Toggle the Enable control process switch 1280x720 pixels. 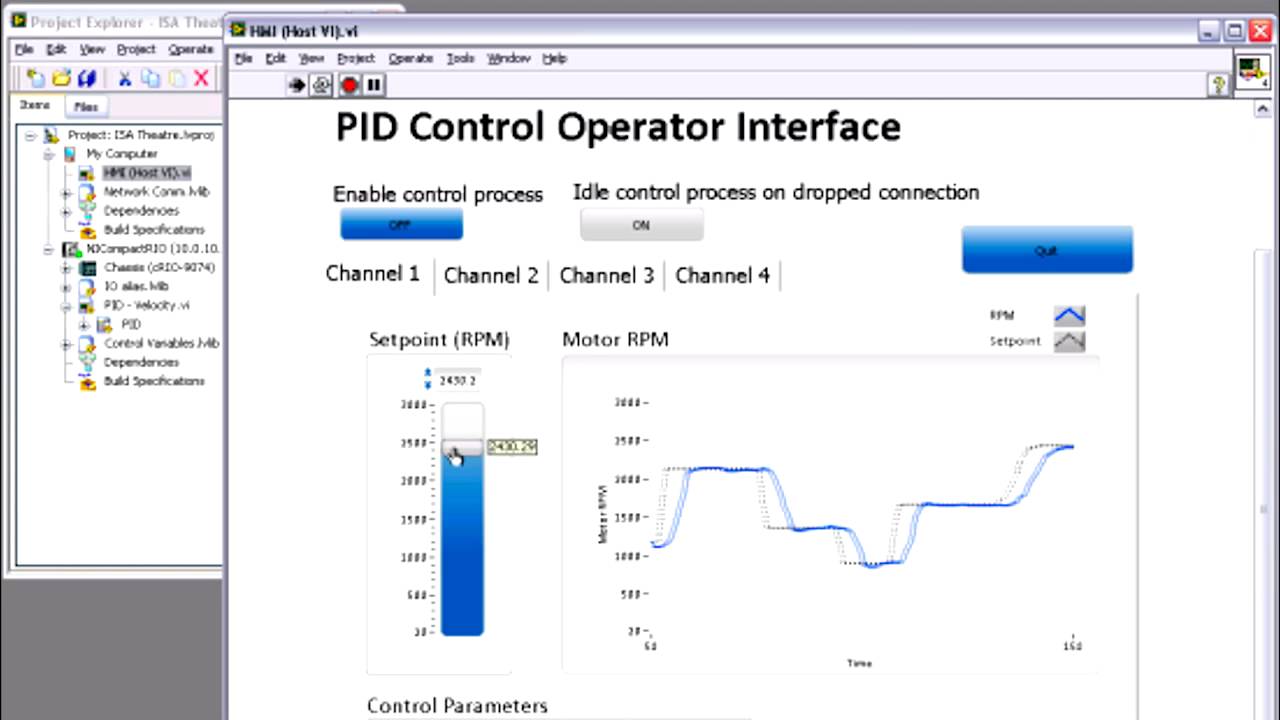[401, 225]
